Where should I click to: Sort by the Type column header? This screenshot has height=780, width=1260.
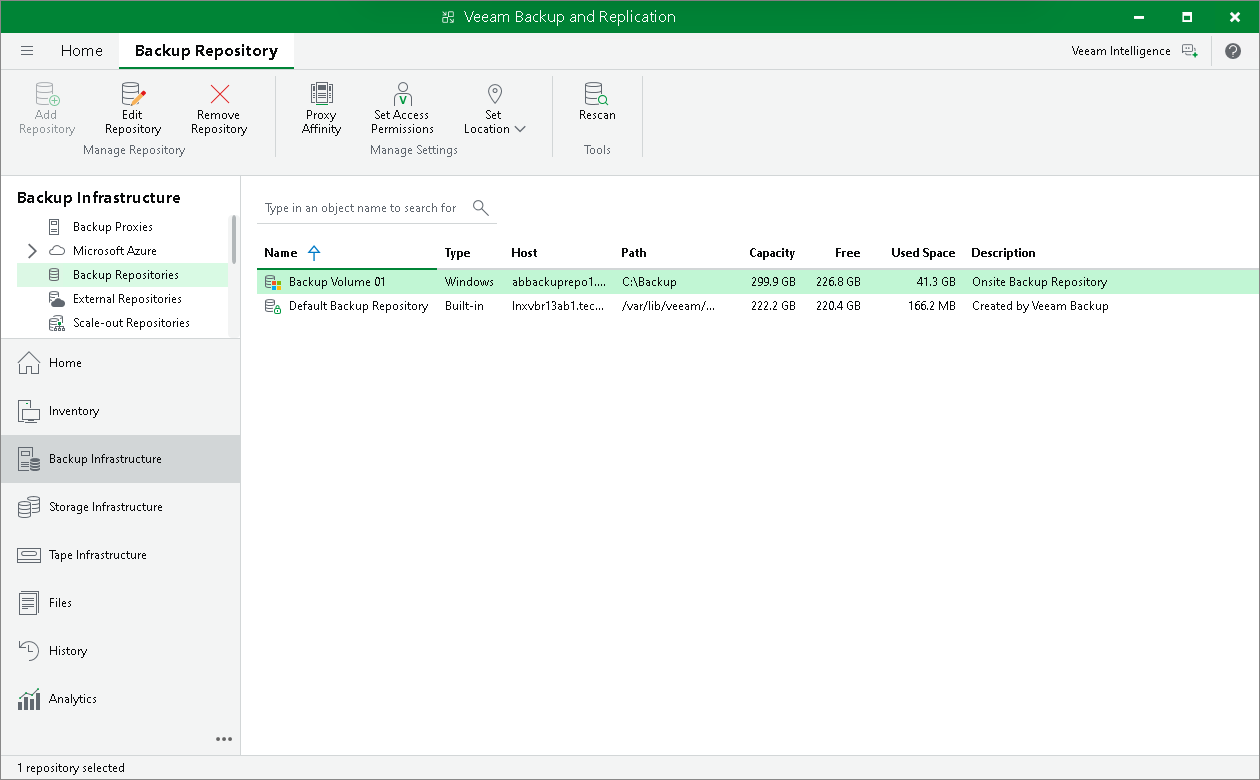[x=457, y=253]
